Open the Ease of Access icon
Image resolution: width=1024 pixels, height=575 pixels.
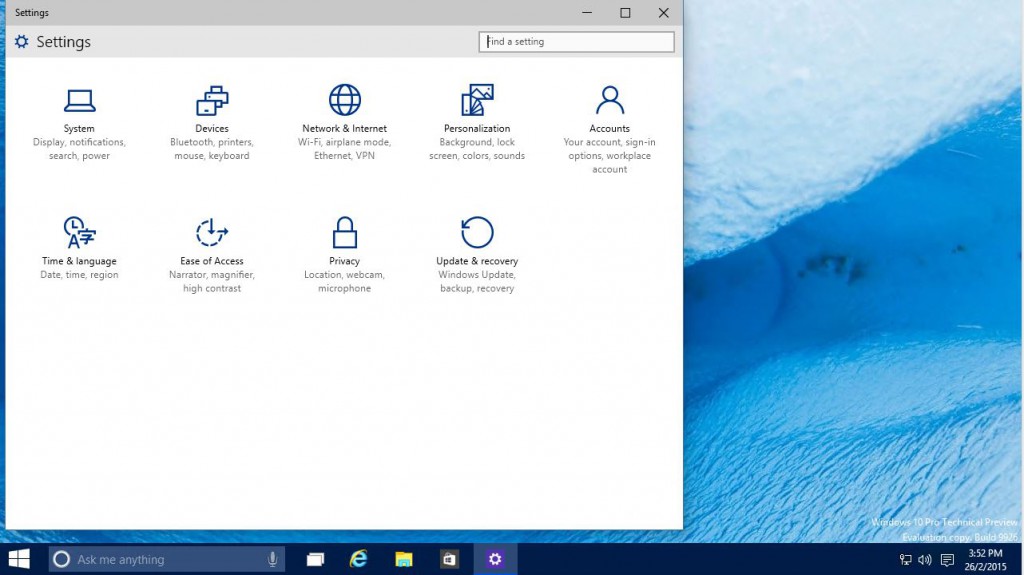[x=212, y=233]
